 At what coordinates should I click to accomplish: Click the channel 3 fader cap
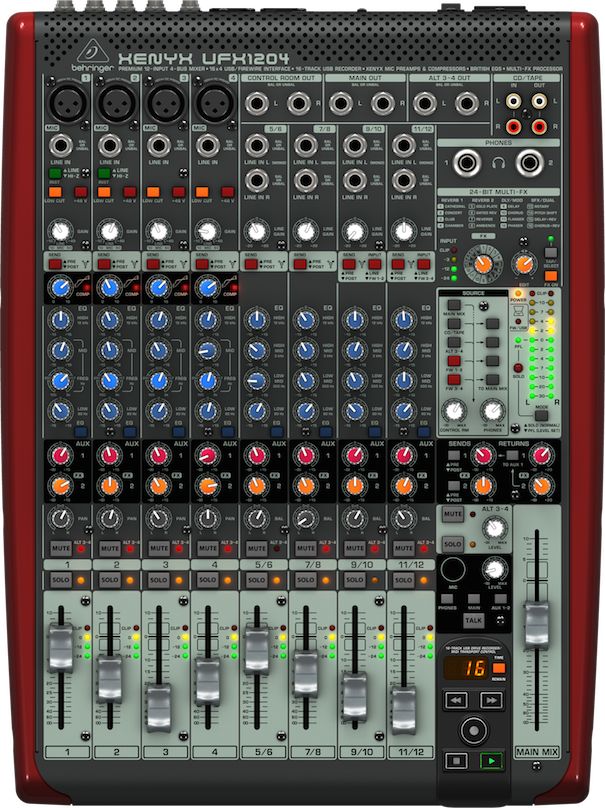tap(159, 708)
